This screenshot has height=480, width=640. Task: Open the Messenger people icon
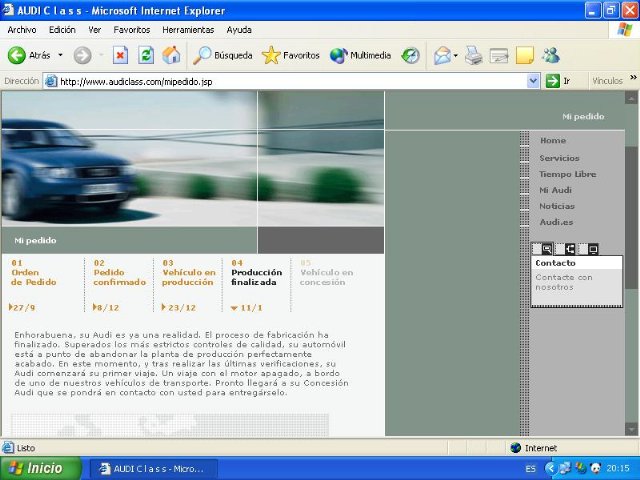click(x=551, y=55)
